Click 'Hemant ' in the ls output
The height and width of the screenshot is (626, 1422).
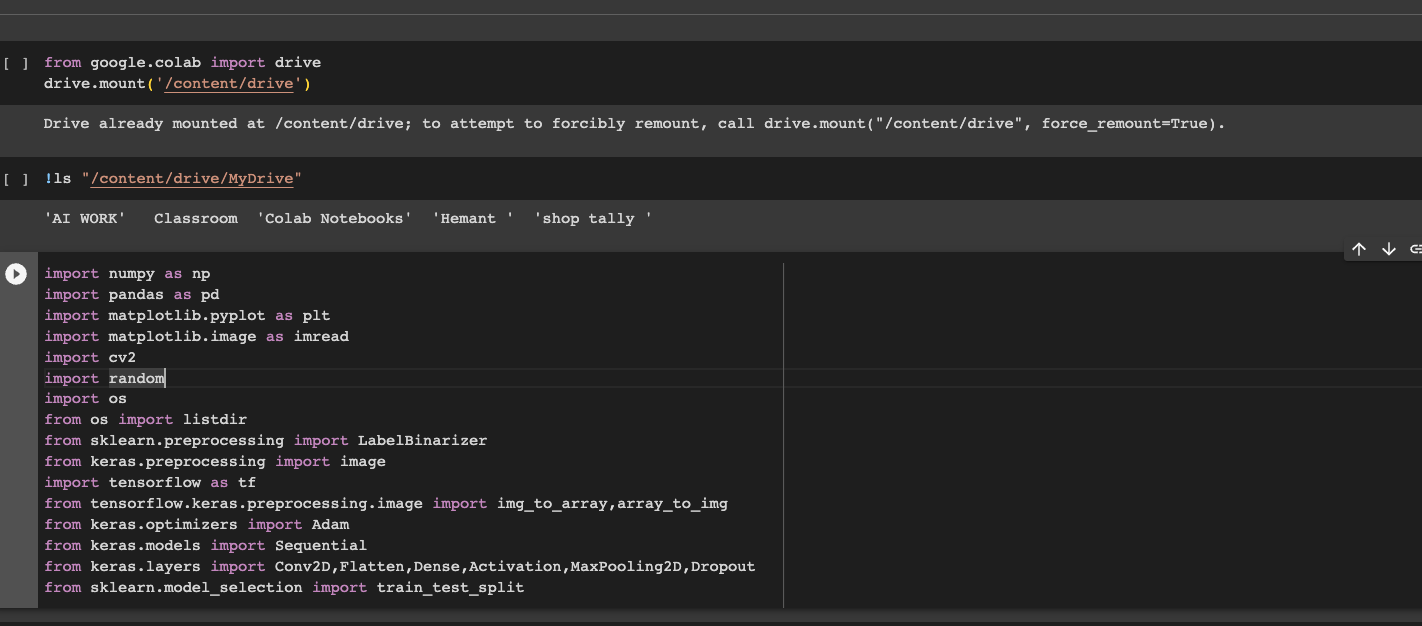coord(474,219)
